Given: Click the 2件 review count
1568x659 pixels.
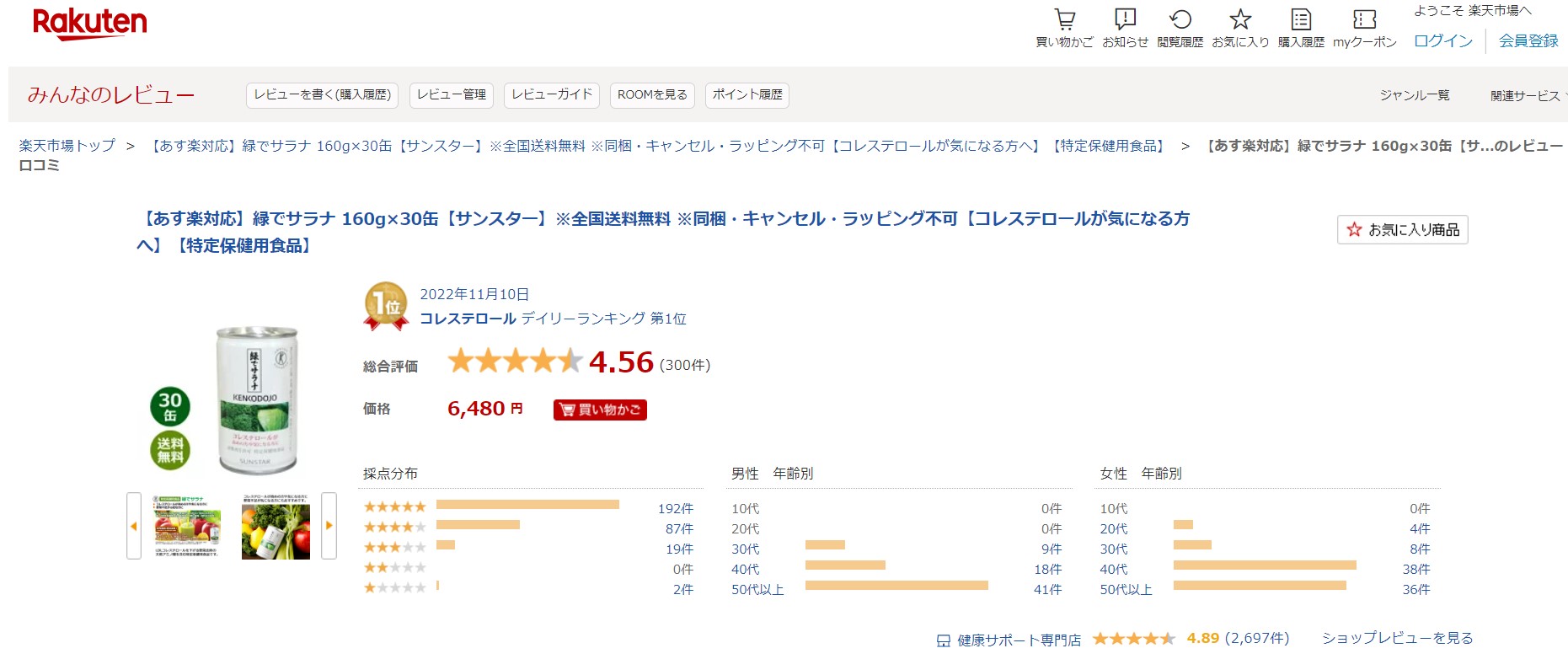Looking at the screenshot, I should [683, 589].
